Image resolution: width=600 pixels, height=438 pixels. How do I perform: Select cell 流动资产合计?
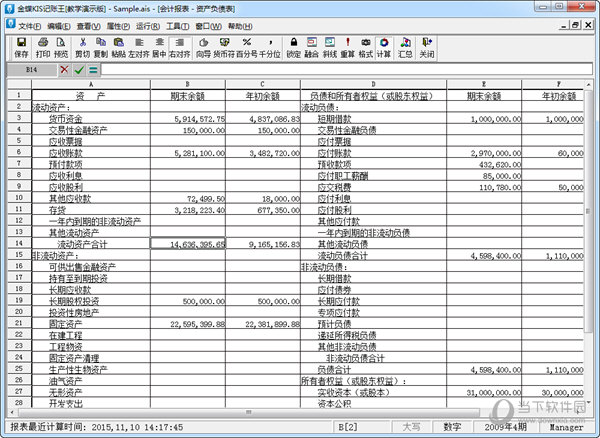(91, 244)
